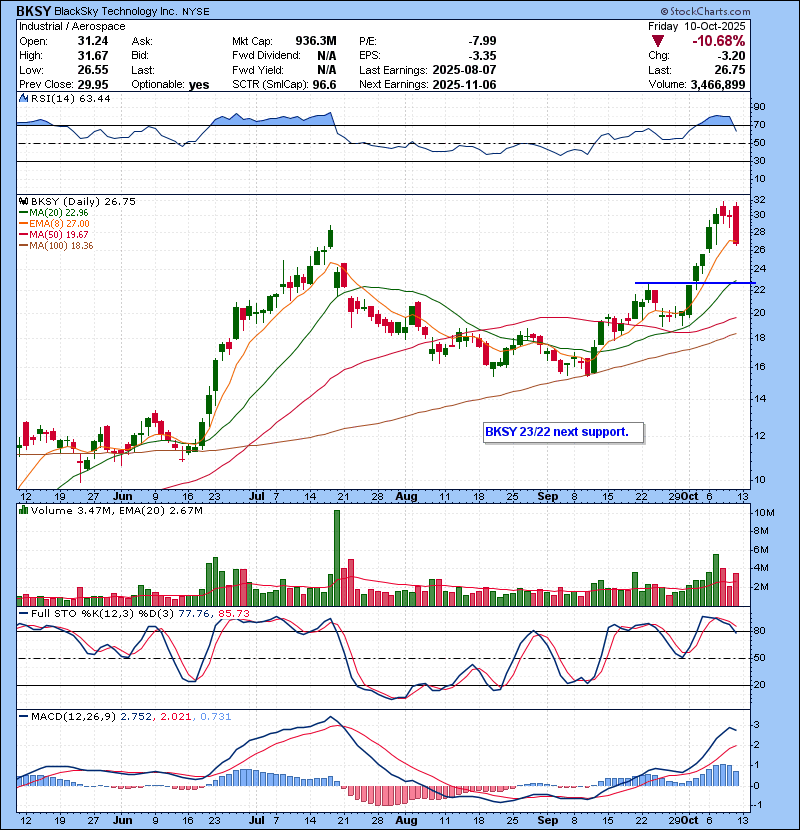Click the High value 31.67
The height and width of the screenshot is (830, 800).
coord(93,56)
